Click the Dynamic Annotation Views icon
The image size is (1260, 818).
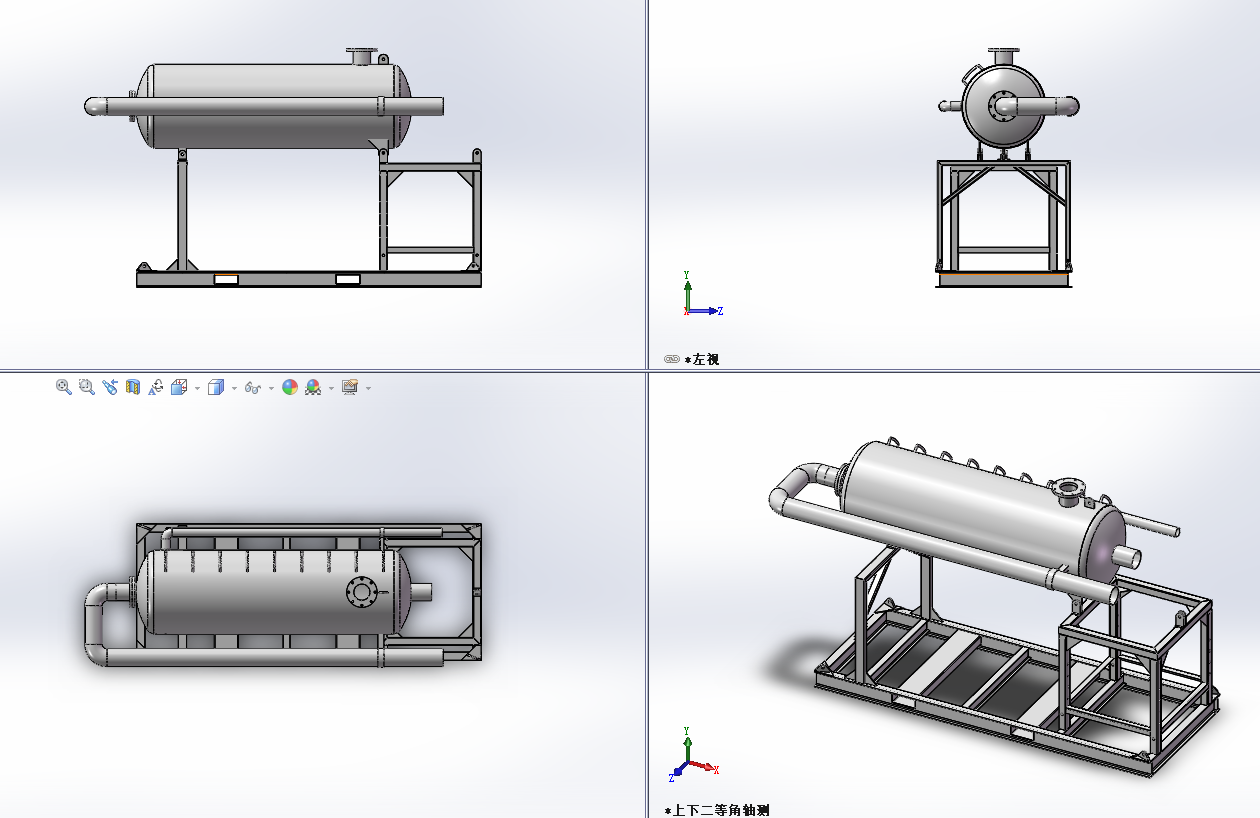tap(156, 387)
